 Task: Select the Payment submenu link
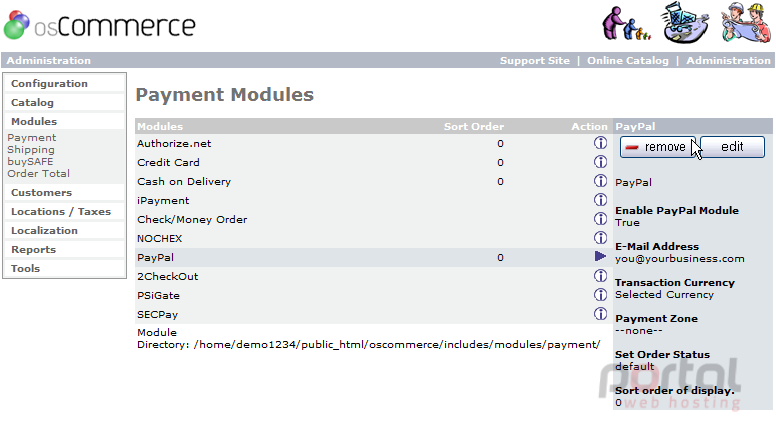(x=32, y=138)
